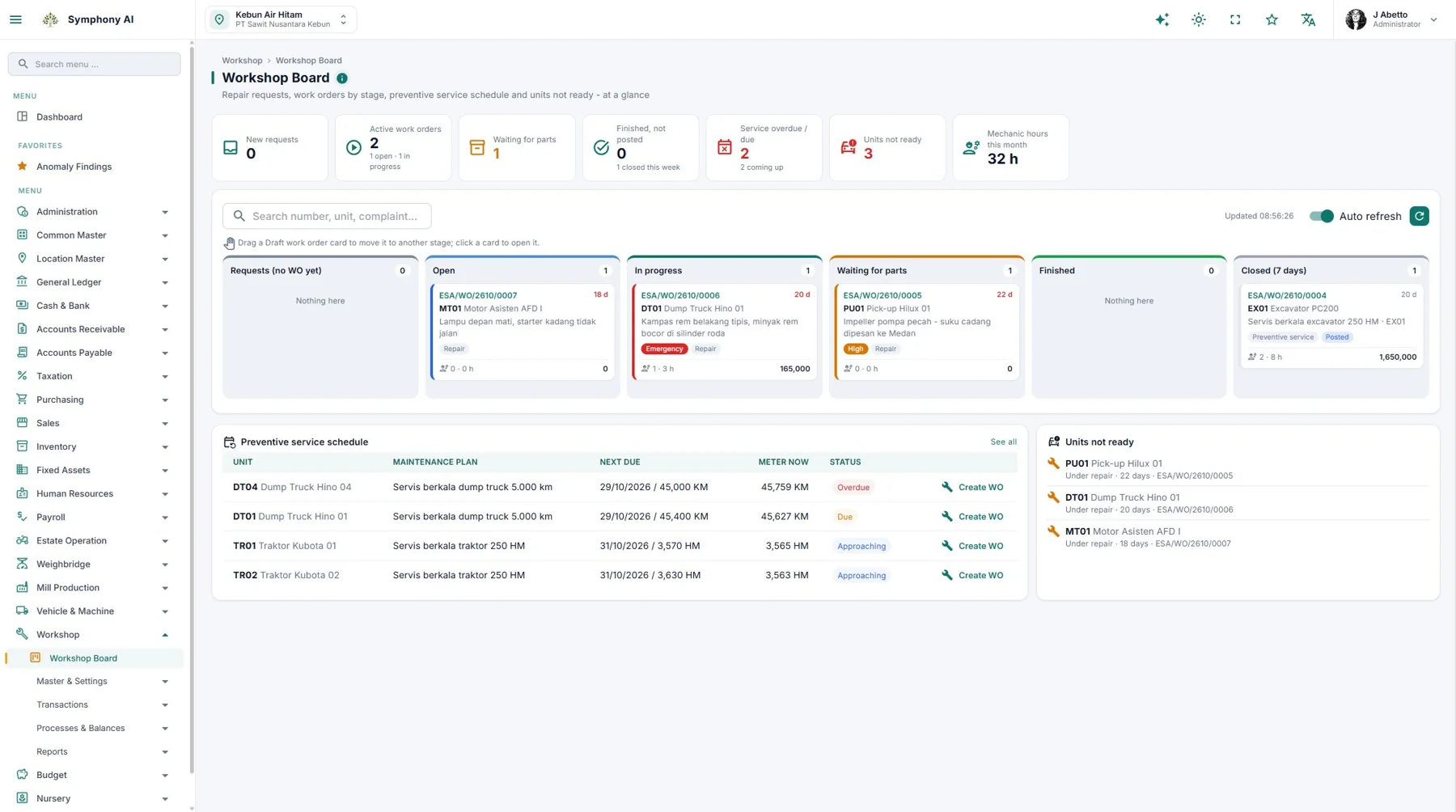This screenshot has width=1456, height=812.
Task: Expand the General Ledger menu
Action: [x=93, y=282]
